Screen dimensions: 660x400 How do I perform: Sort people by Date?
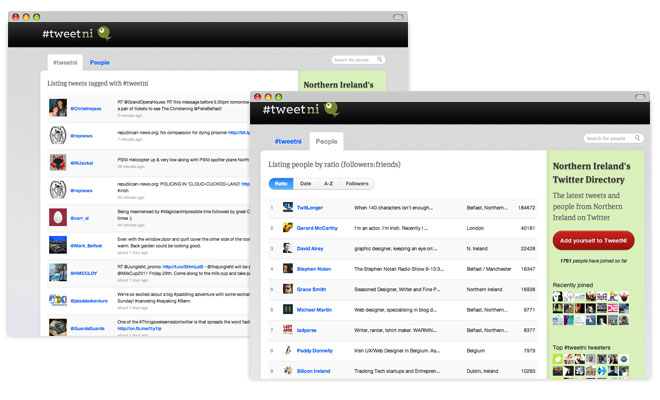click(x=306, y=184)
